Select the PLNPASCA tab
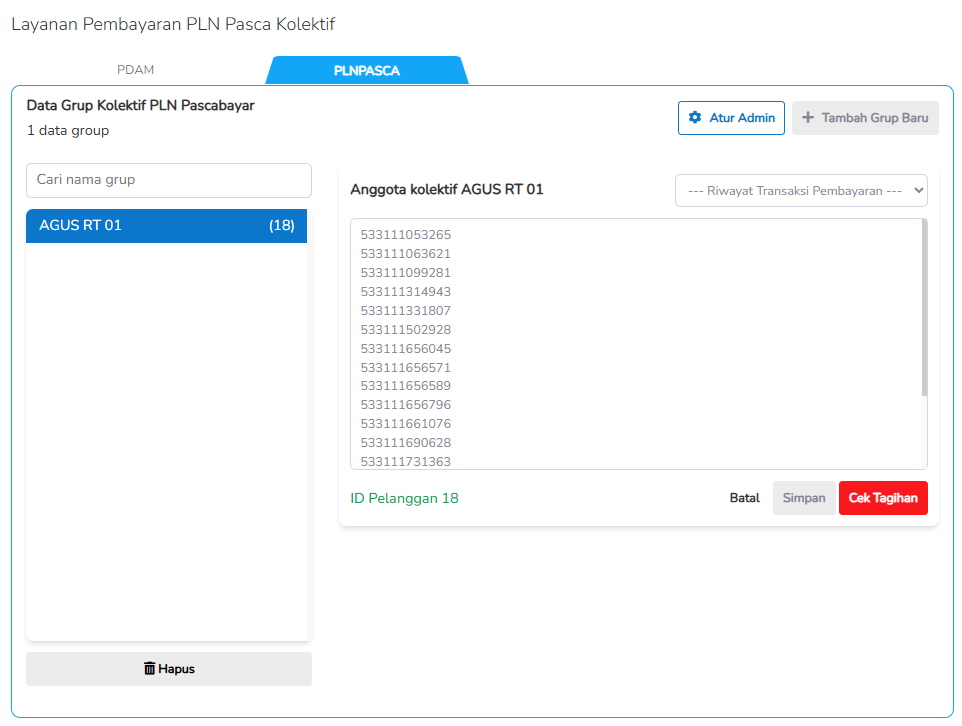The height and width of the screenshot is (726, 962). (x=366, y=71)
